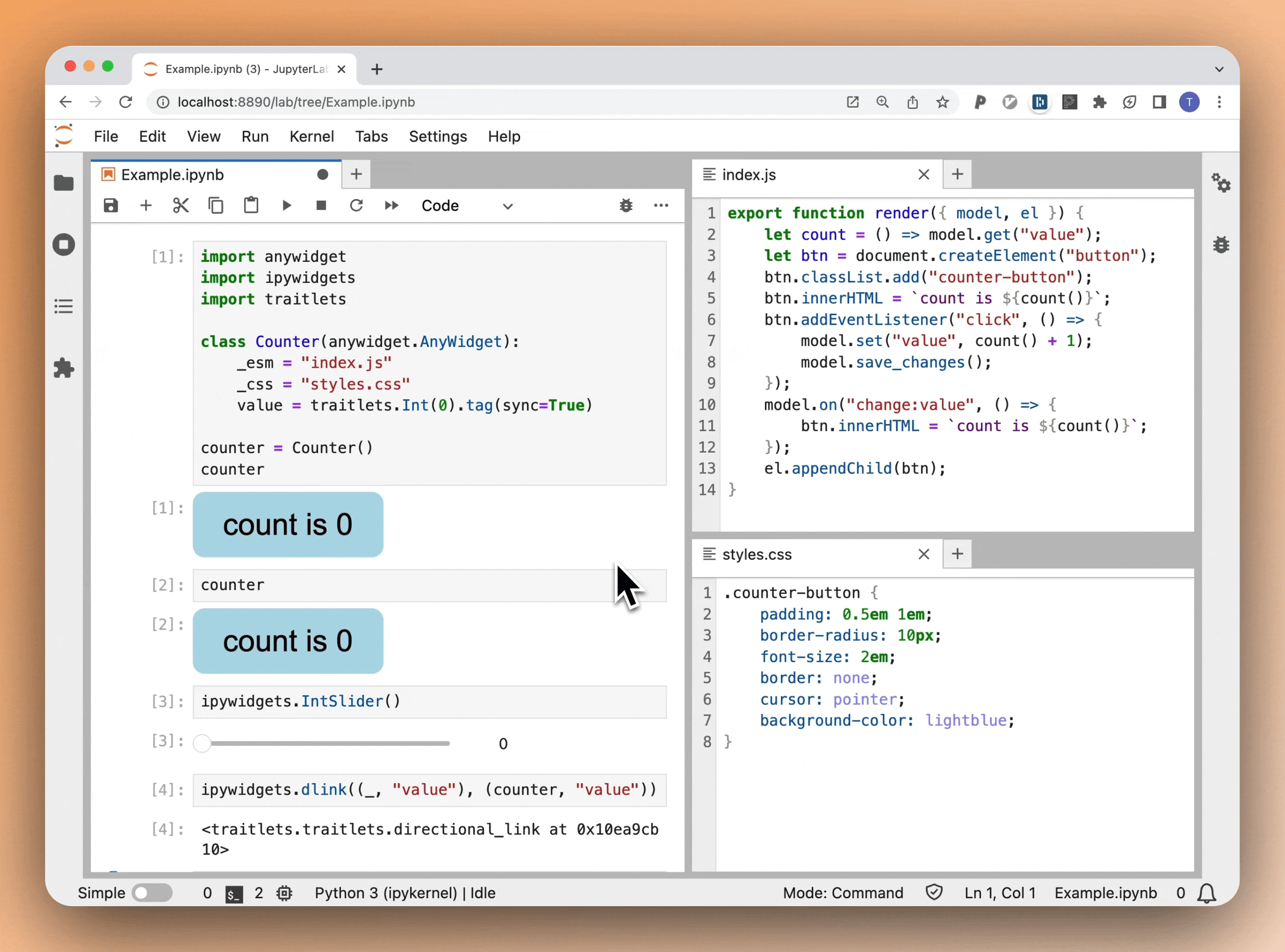Enable debugger with bug icon in toolbar
This screenshot has height=952, width=1285.
pos(625,206)
